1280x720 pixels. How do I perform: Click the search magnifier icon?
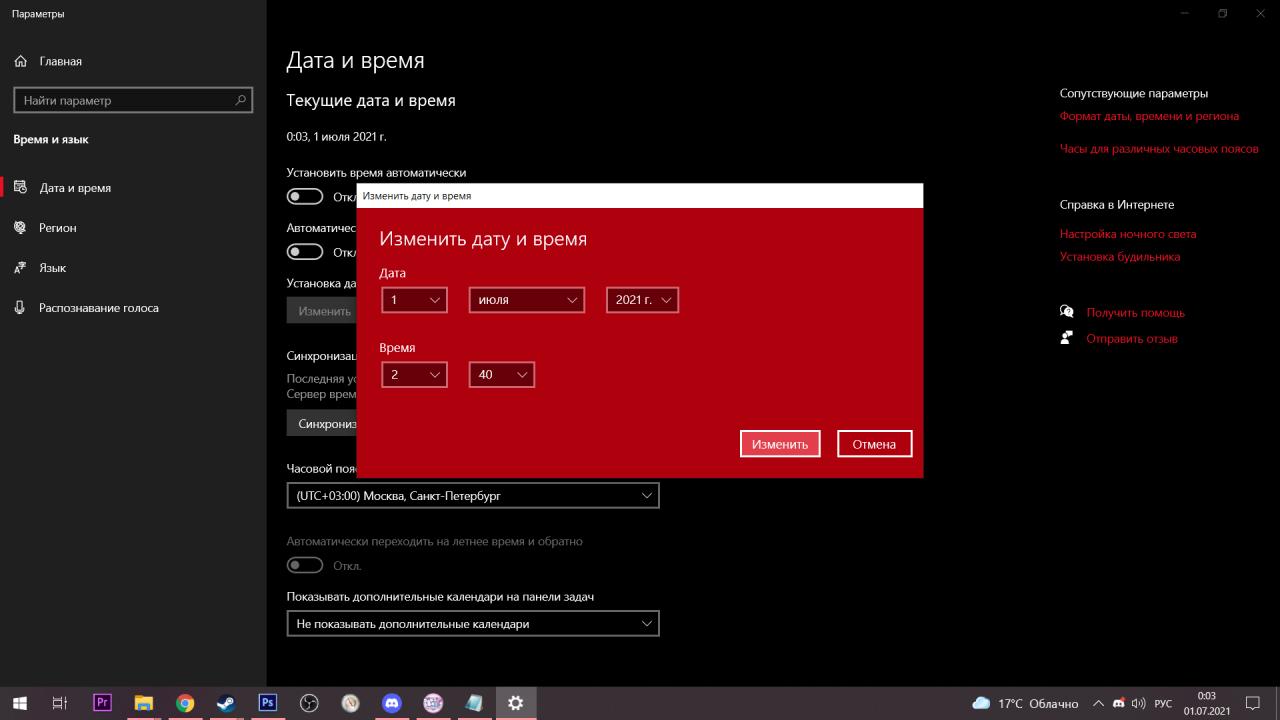(x=240, y=100)
